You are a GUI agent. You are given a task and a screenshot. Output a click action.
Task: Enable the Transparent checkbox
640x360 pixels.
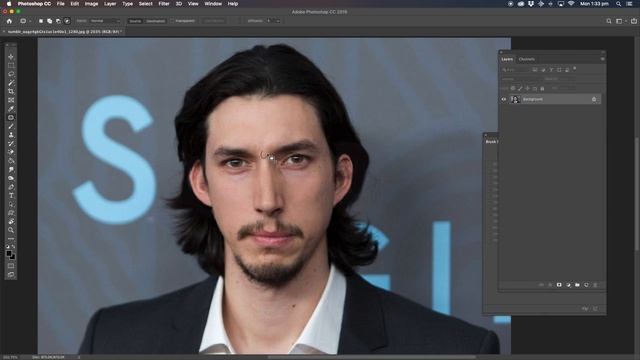[172, 20]
